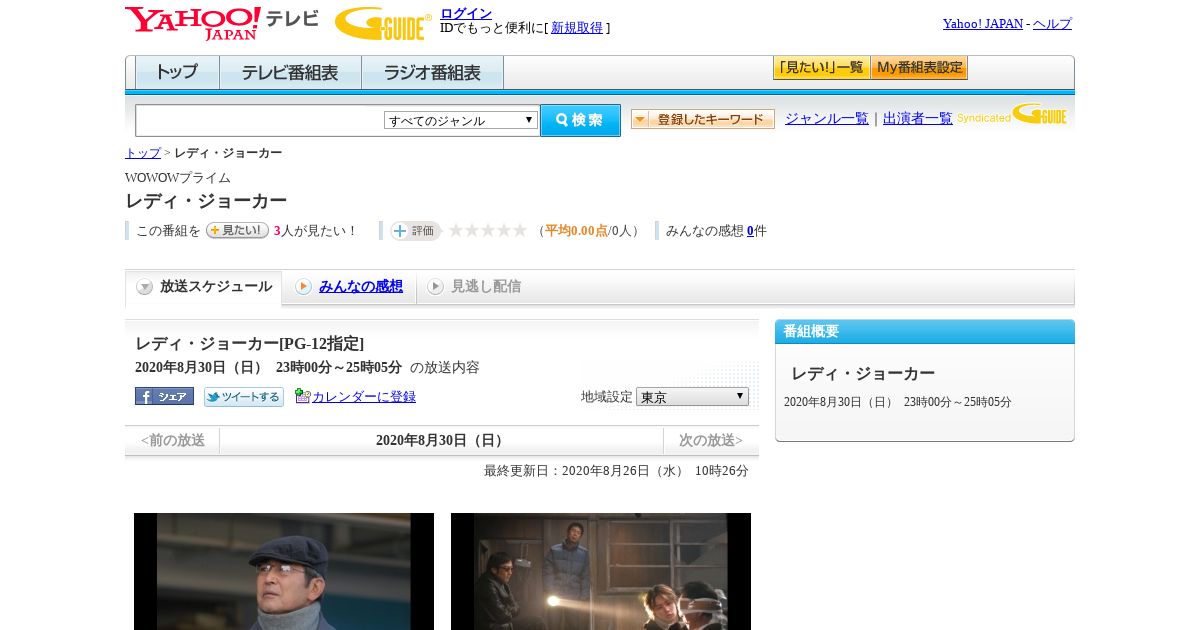Expand the すべてのジャンル genre dropdown
Image resolution: width=1200 pixels, height=630 pixels.
pos(461,120)
